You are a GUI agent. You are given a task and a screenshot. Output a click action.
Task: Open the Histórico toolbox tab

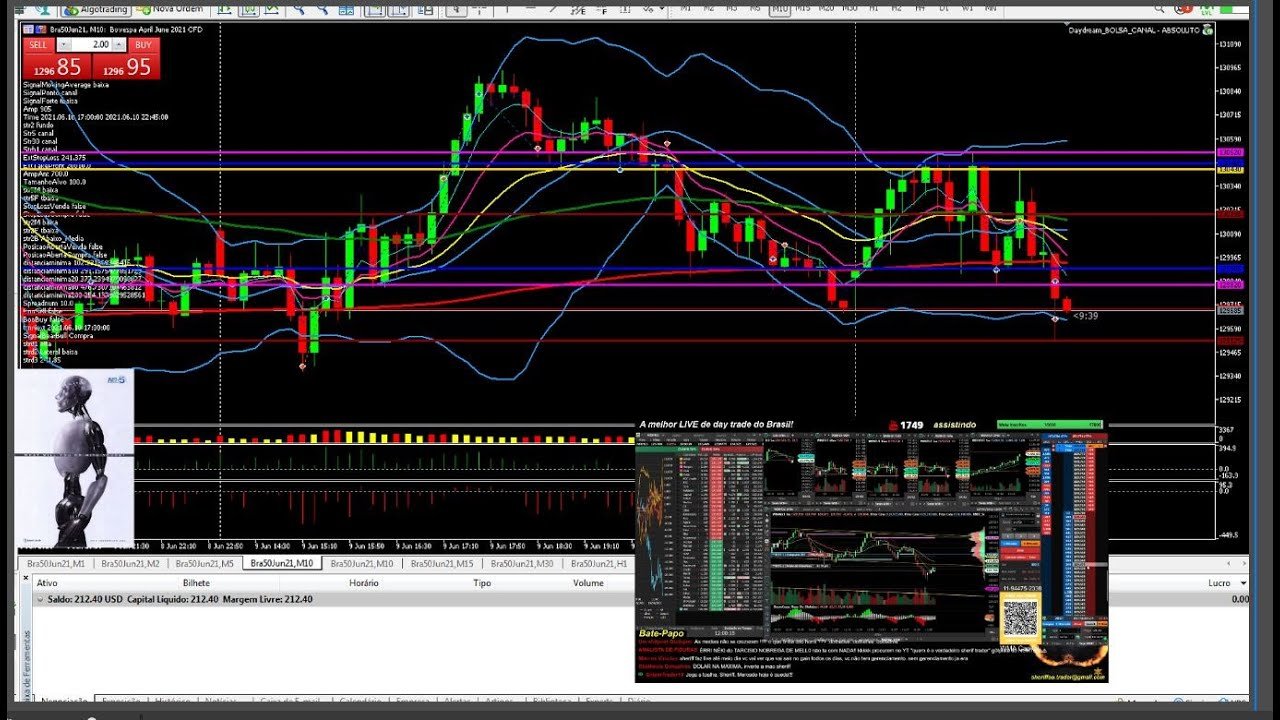point(171,702)
